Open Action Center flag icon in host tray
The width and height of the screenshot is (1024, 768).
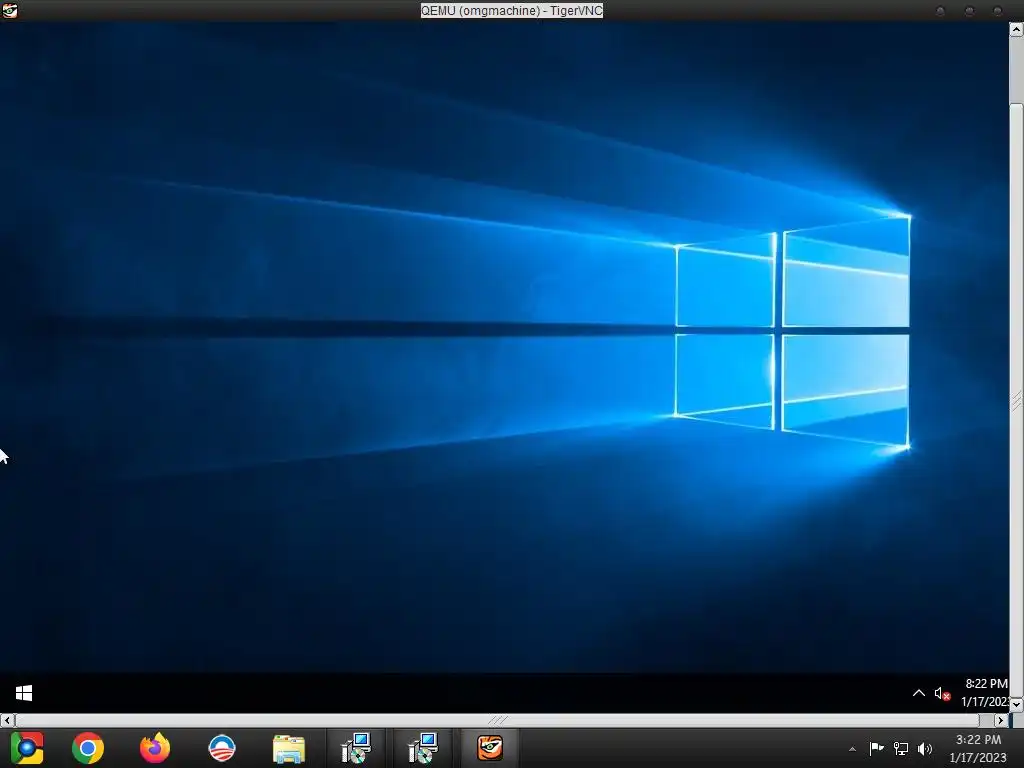876,748
